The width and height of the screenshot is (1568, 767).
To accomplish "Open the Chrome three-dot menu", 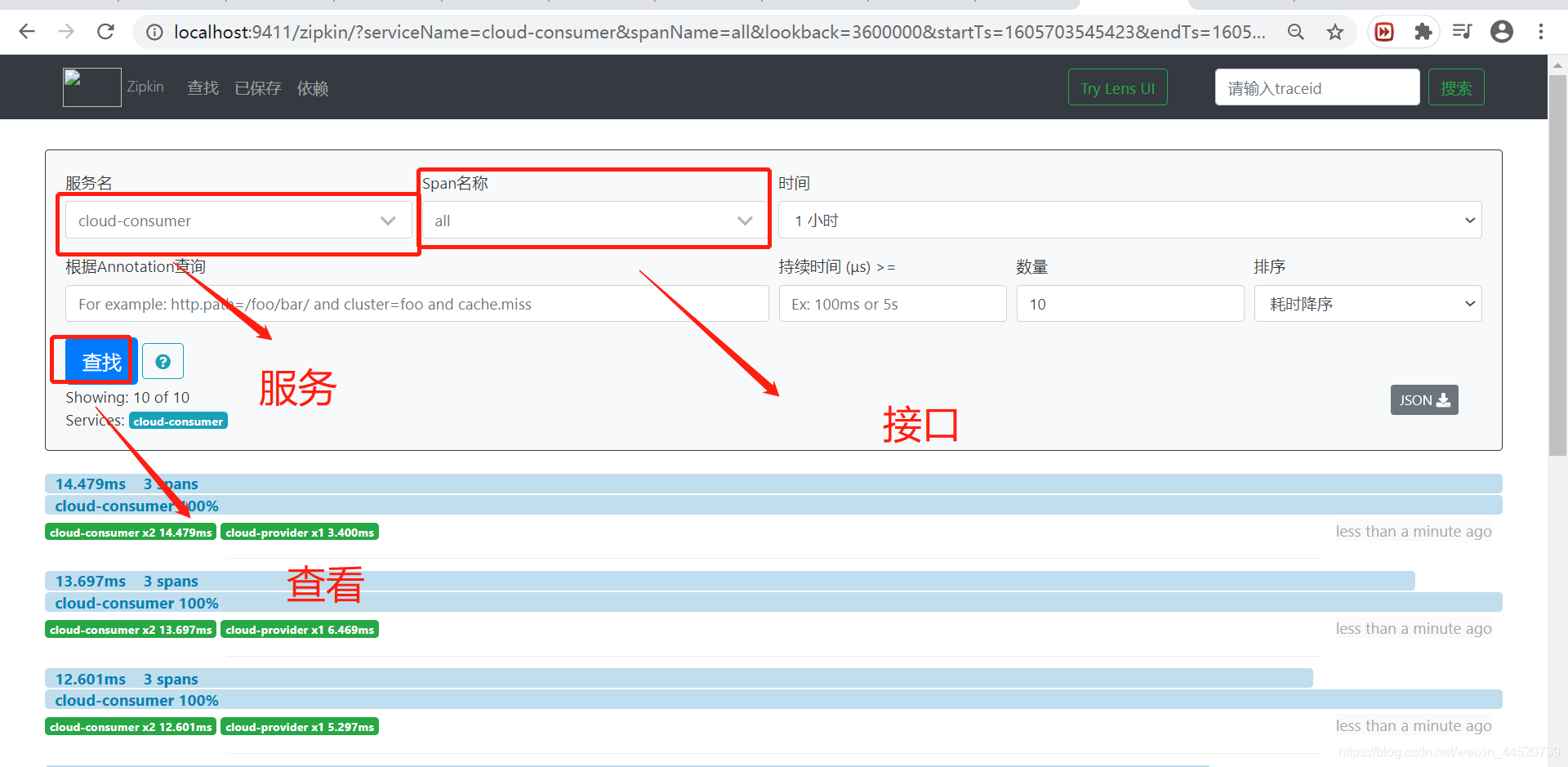I will coord(1541,32).
